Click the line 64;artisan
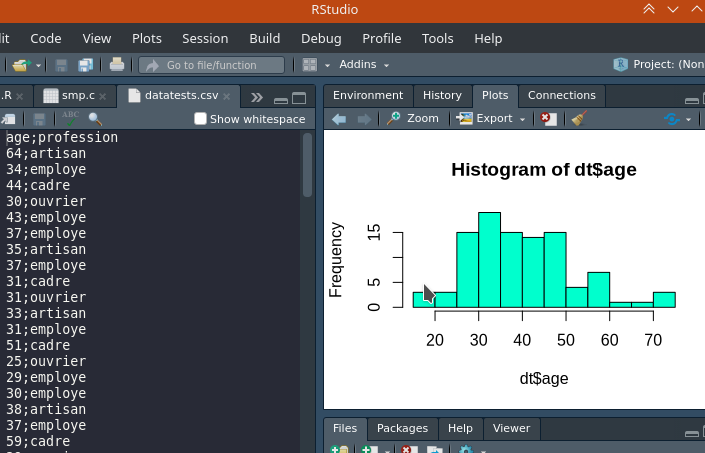 coord(46,153)
